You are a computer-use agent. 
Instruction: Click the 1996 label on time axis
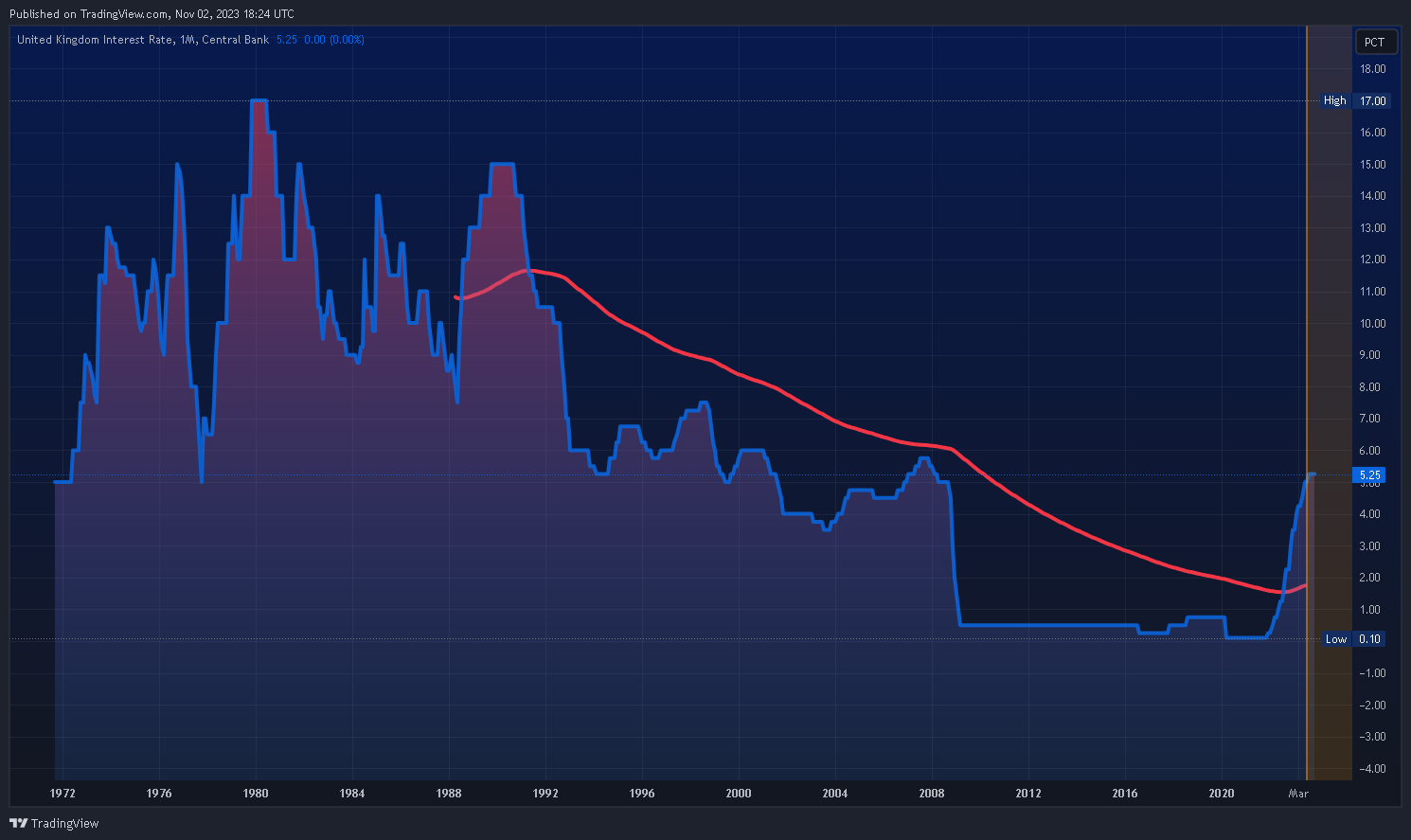pos(642,794)
